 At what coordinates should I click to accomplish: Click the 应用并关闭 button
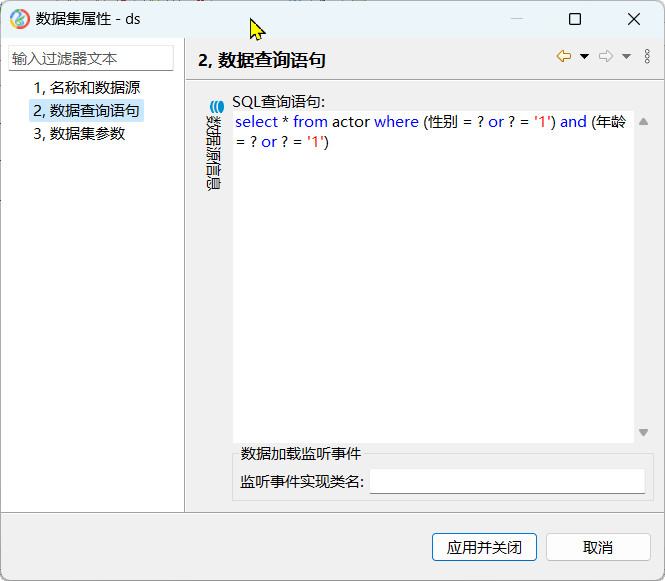pos(484,547)
